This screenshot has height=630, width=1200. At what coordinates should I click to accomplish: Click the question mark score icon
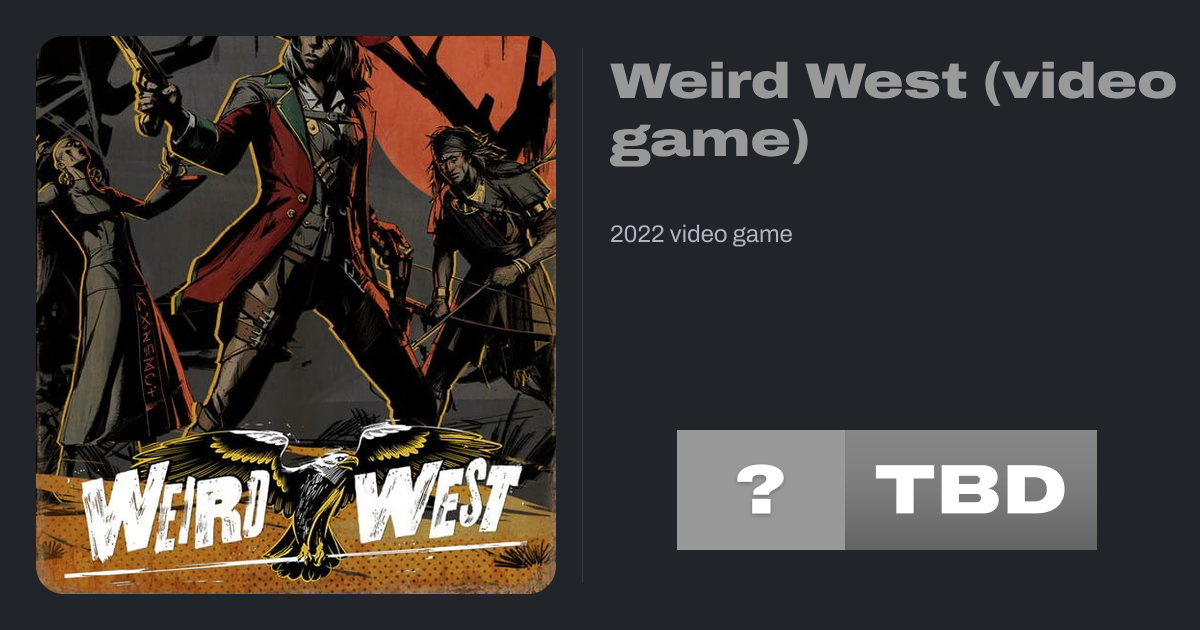pyautogui.click(x=761, y=490)
